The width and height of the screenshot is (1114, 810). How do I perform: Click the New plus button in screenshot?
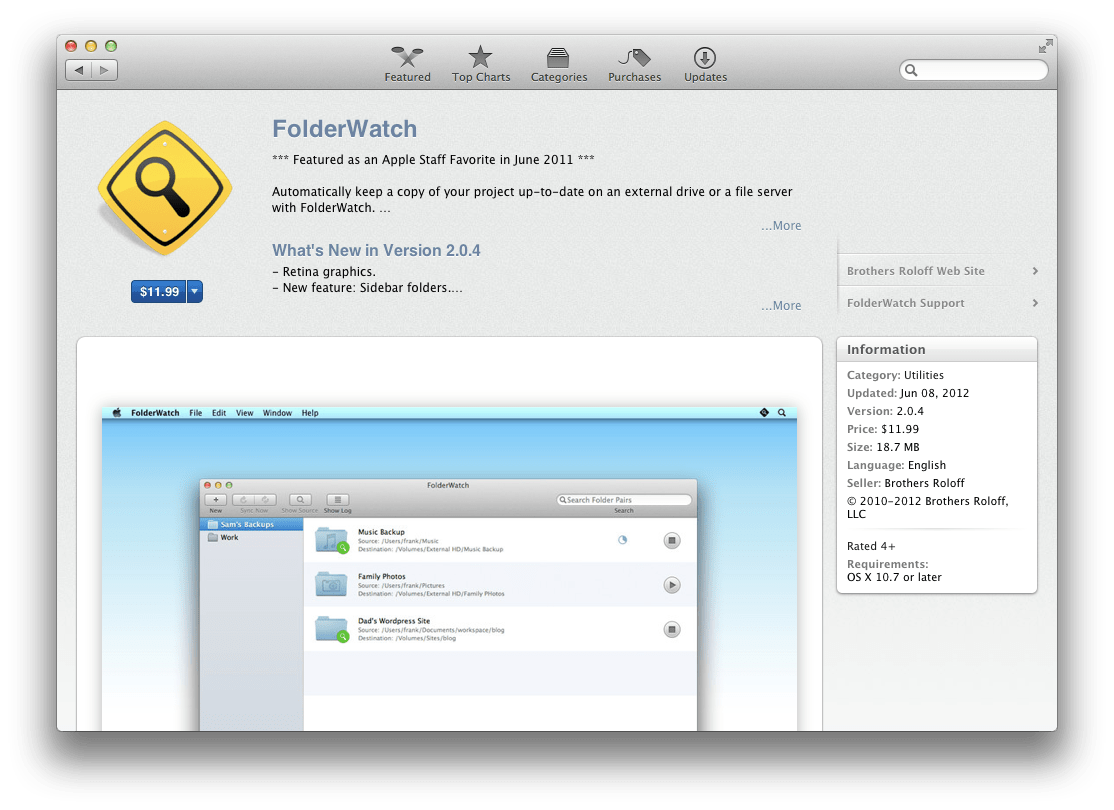[x=215, y=500]
